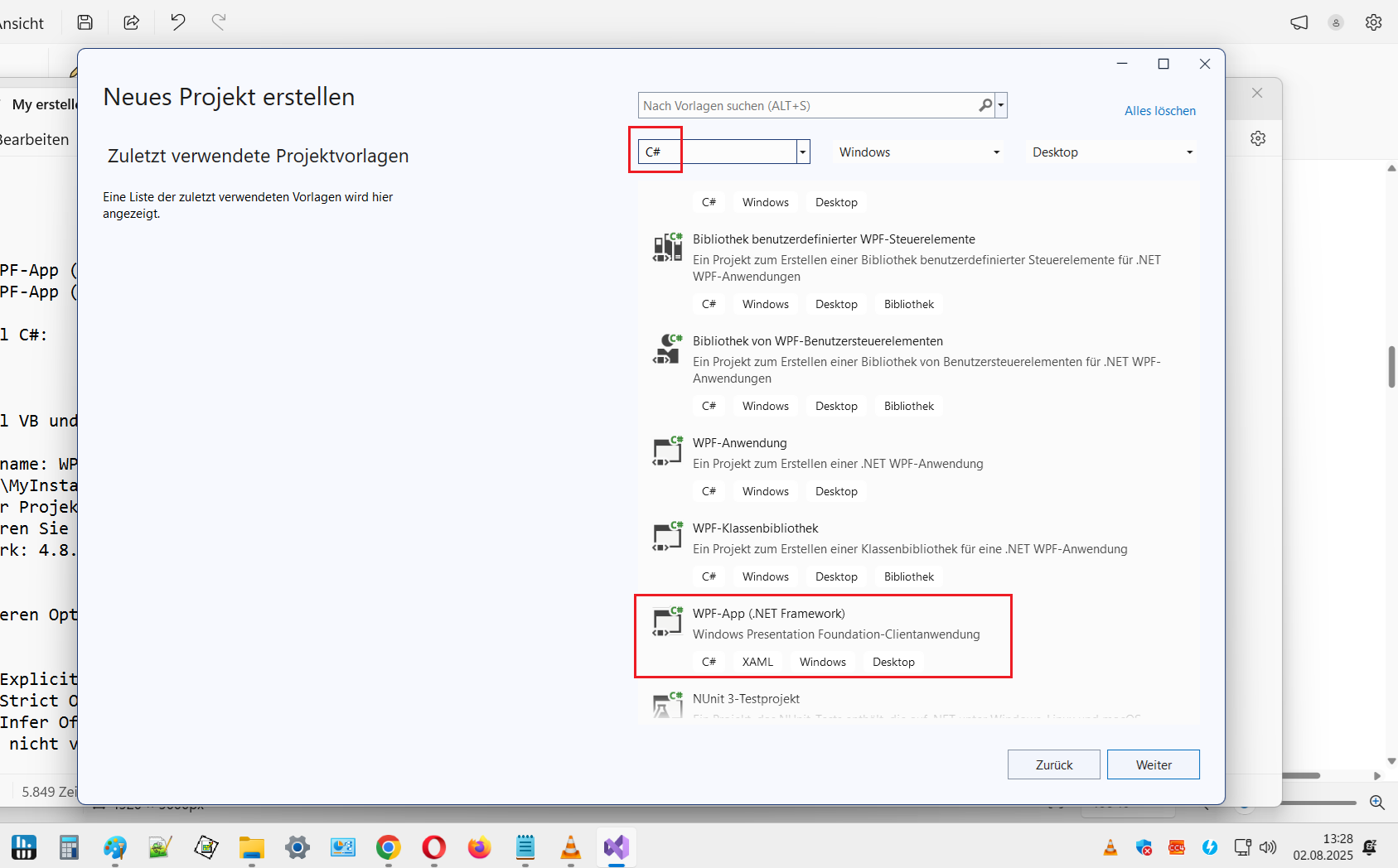Click the account avatar icon at top right

pos(1336,22)
